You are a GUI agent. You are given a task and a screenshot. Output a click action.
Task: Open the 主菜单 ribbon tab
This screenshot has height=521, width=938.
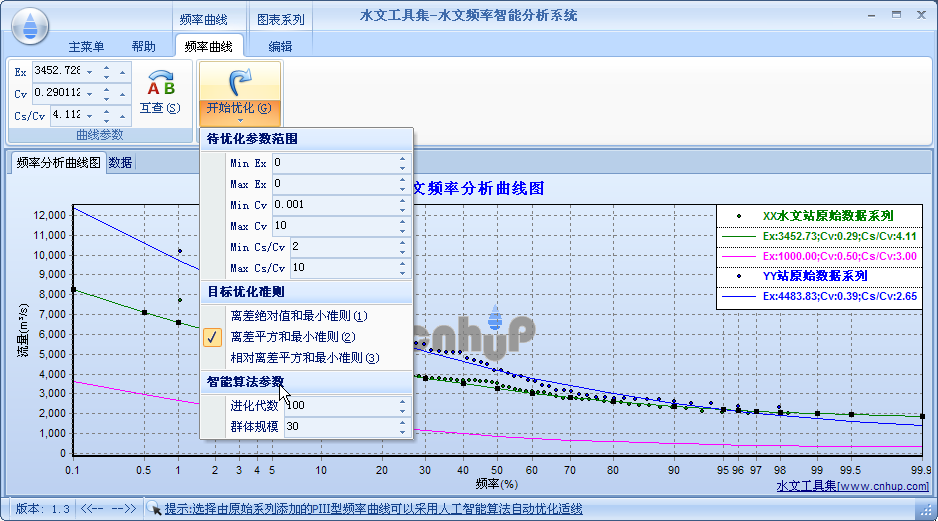[x=86, y=46]
